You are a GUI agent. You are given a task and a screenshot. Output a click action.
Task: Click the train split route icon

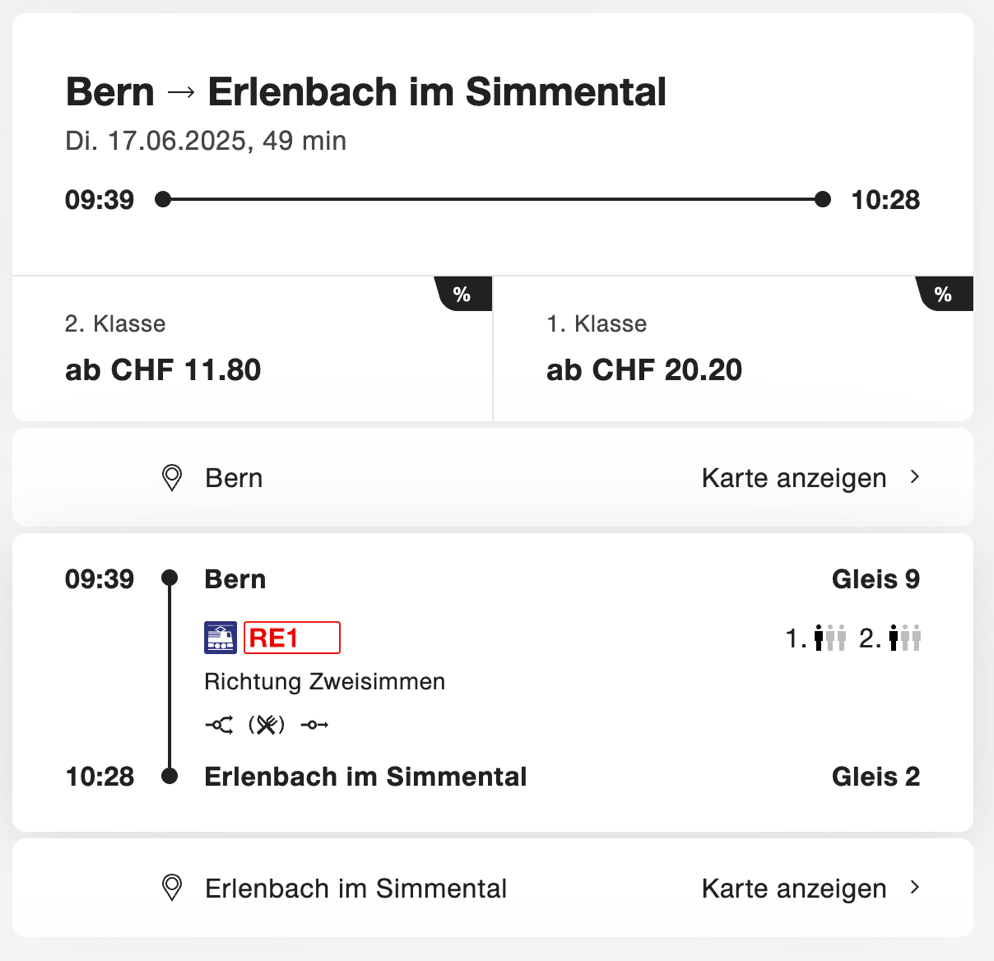(219, 725)
